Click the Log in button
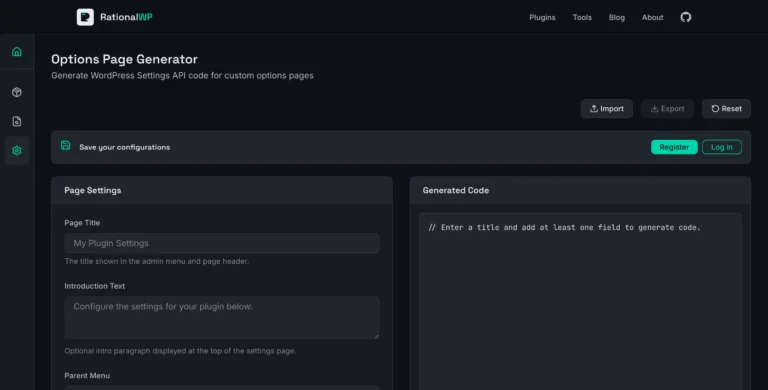768x390 pixels. (722, 147)
